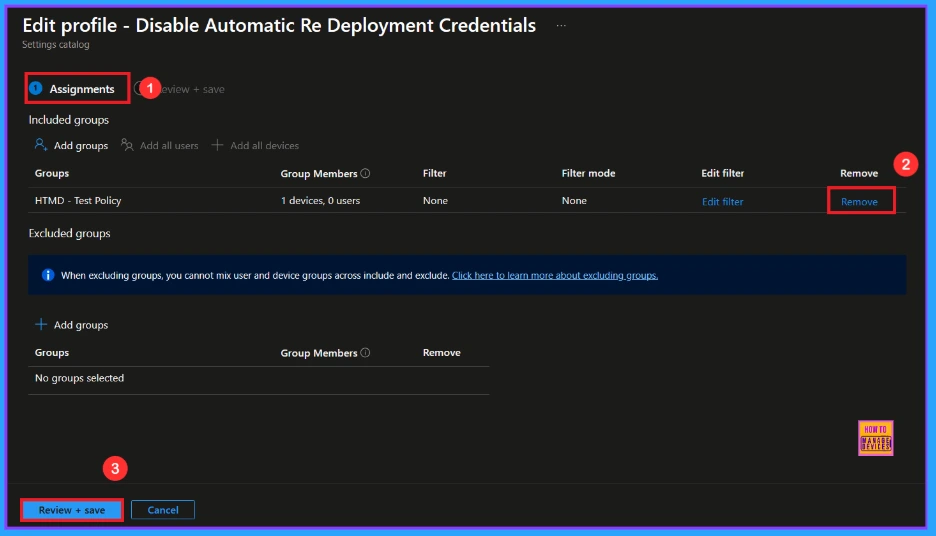
Task: Click the How To Manage Devices logo
Action: pyautogui.click(x=875, y=438)
